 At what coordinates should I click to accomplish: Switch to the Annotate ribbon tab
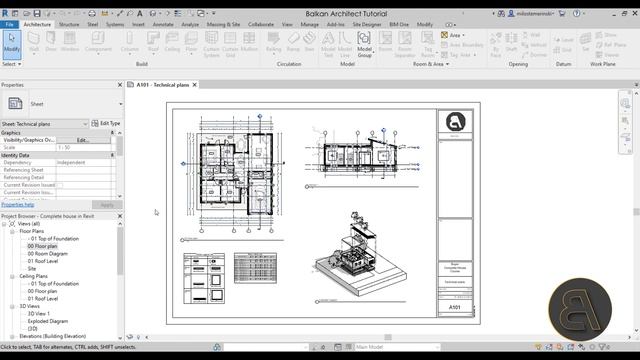pyautogui.click(x=163, y=24)
